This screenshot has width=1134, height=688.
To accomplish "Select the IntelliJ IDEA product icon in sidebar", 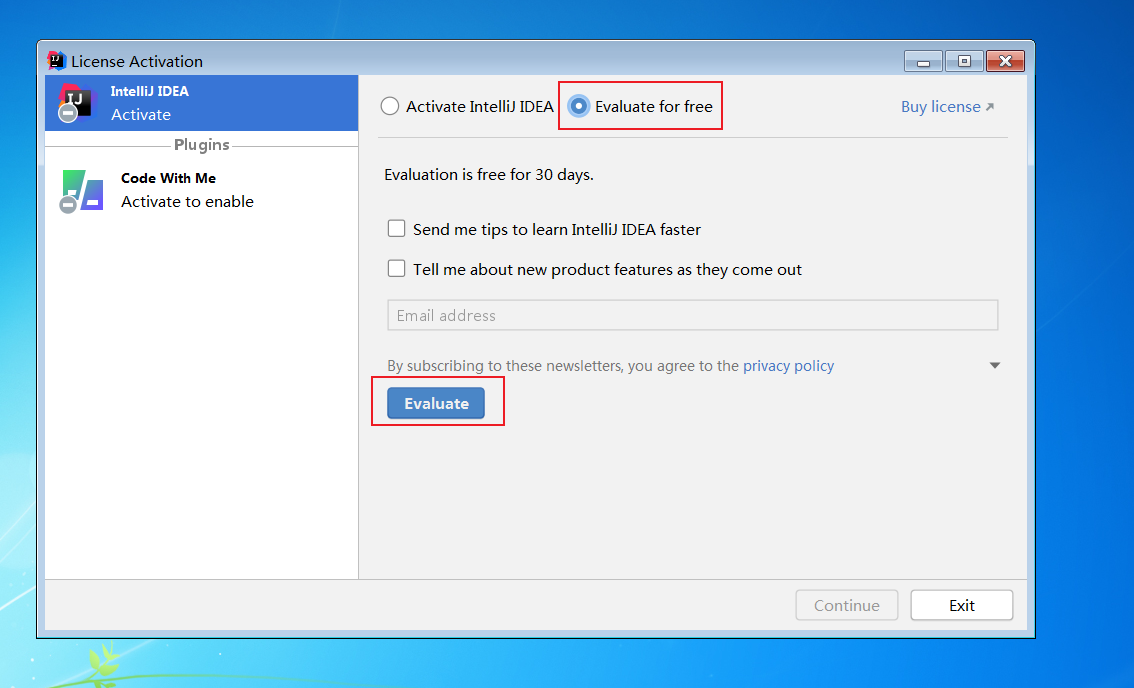I will click(x=78, y=103).
